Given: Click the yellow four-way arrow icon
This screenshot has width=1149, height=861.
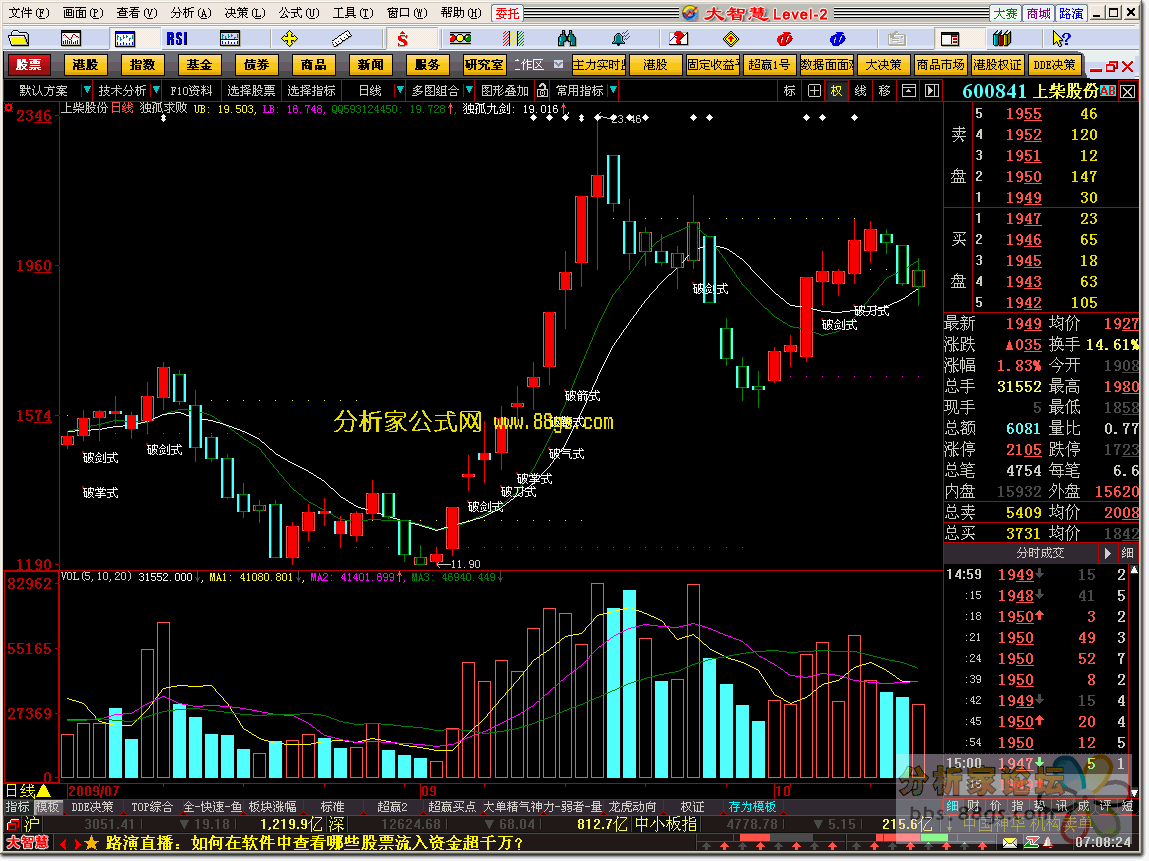Looking at the screenshot, I should [x=289, y=39].
